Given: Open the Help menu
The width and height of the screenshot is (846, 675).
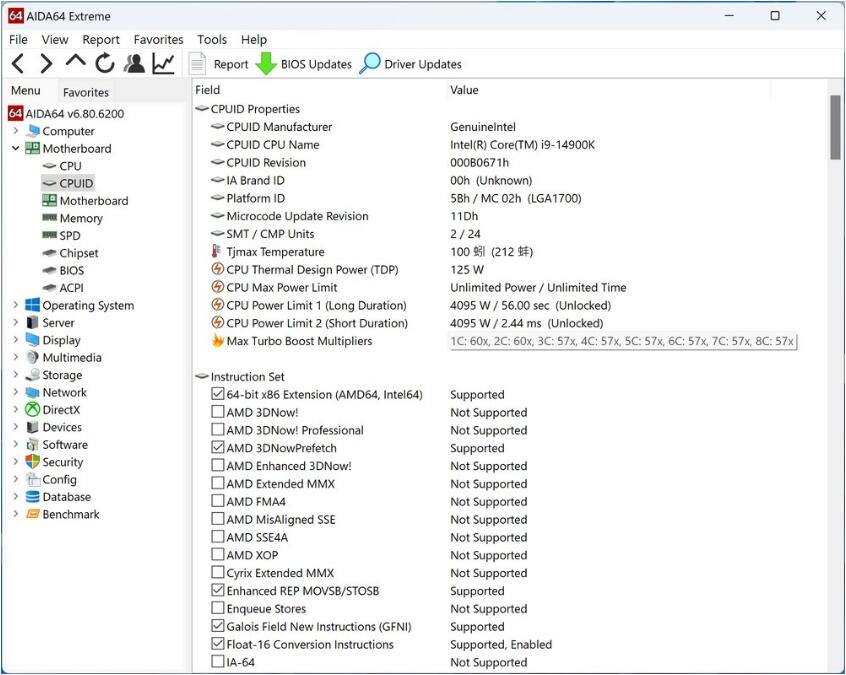Looking at the screenshot, I should coord(254,39).
